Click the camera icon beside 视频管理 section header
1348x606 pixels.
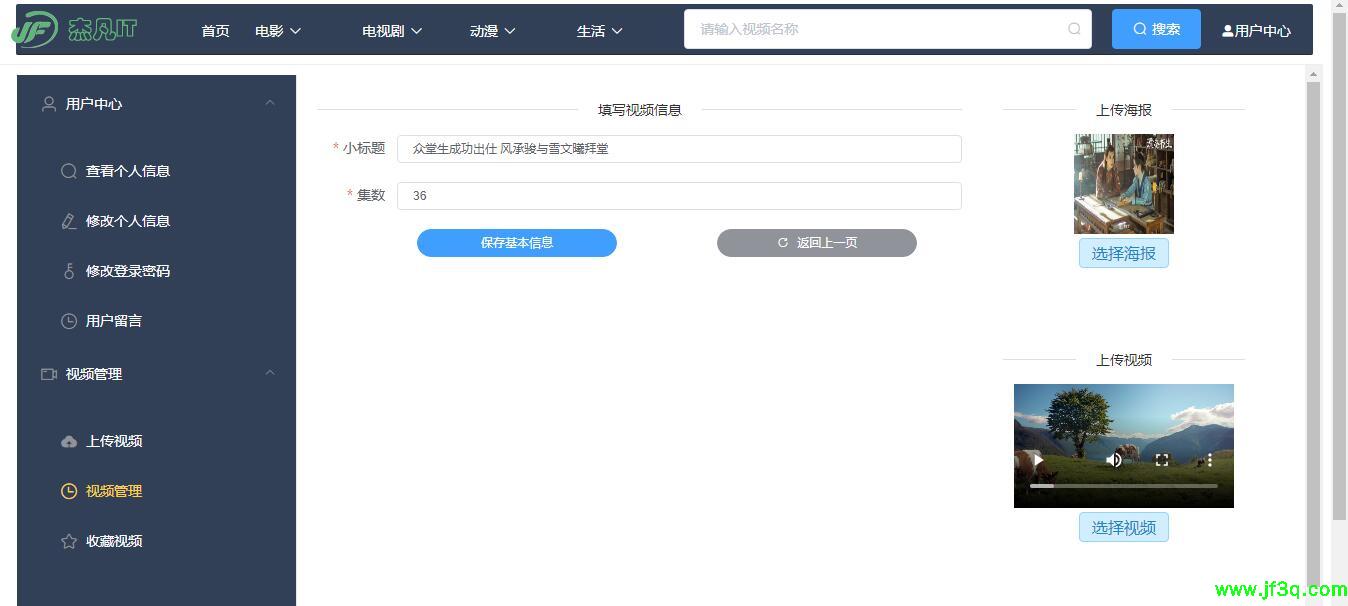(48, 374)
